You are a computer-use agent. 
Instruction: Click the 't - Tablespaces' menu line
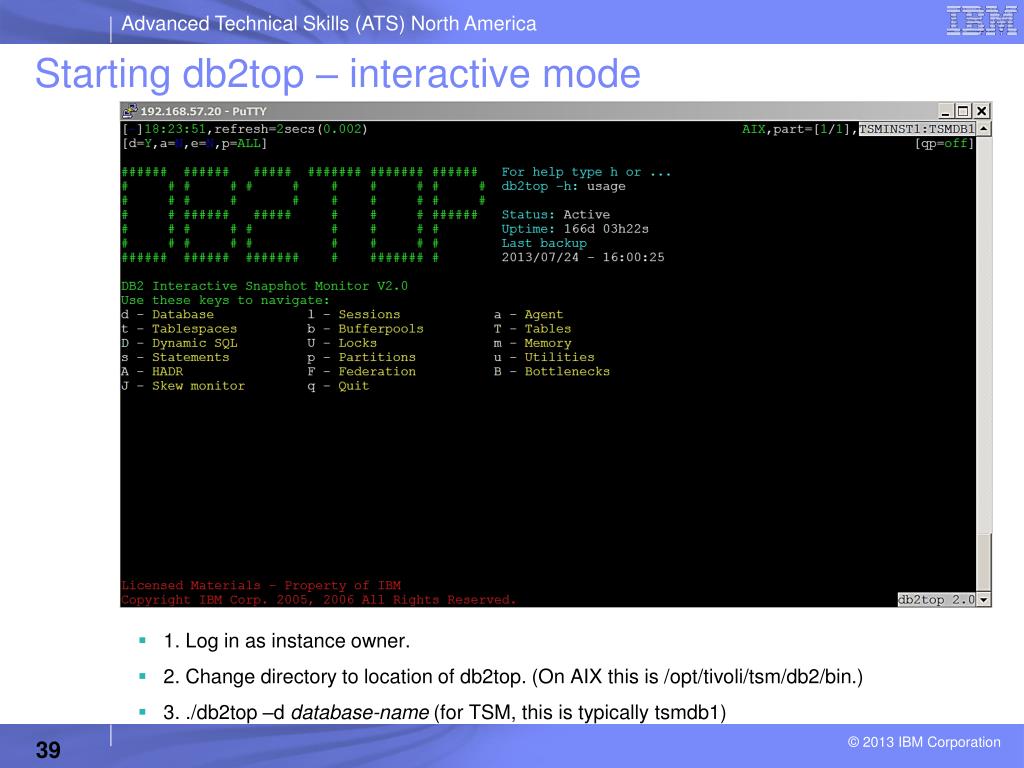point(179,328)
